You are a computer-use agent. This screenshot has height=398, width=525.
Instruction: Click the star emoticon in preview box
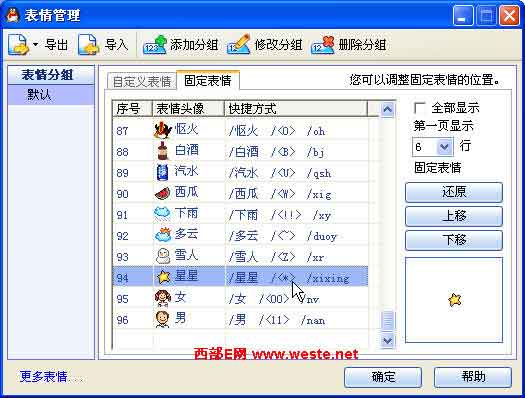pyautogui.click(x=455, y=300)
